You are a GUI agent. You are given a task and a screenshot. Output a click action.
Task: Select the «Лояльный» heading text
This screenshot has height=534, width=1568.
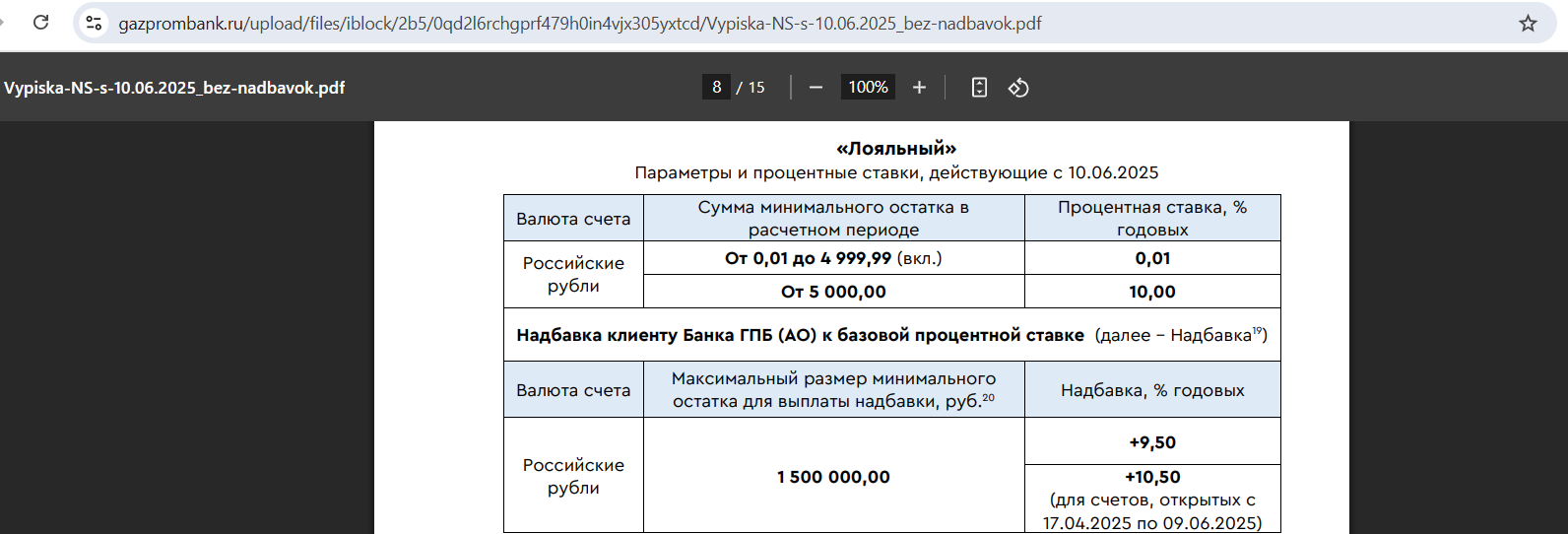pyautogui.click(x=896, y=149)
